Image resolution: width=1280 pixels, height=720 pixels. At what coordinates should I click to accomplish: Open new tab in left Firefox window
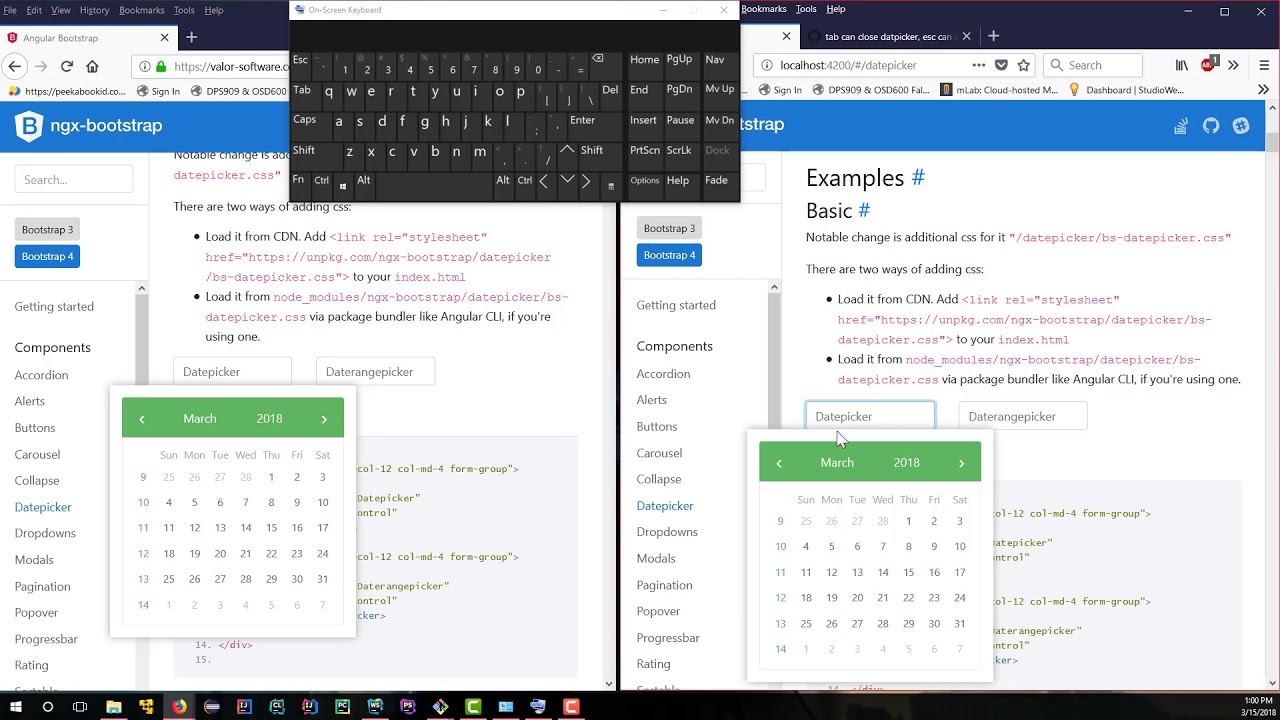tap(191, 37)
